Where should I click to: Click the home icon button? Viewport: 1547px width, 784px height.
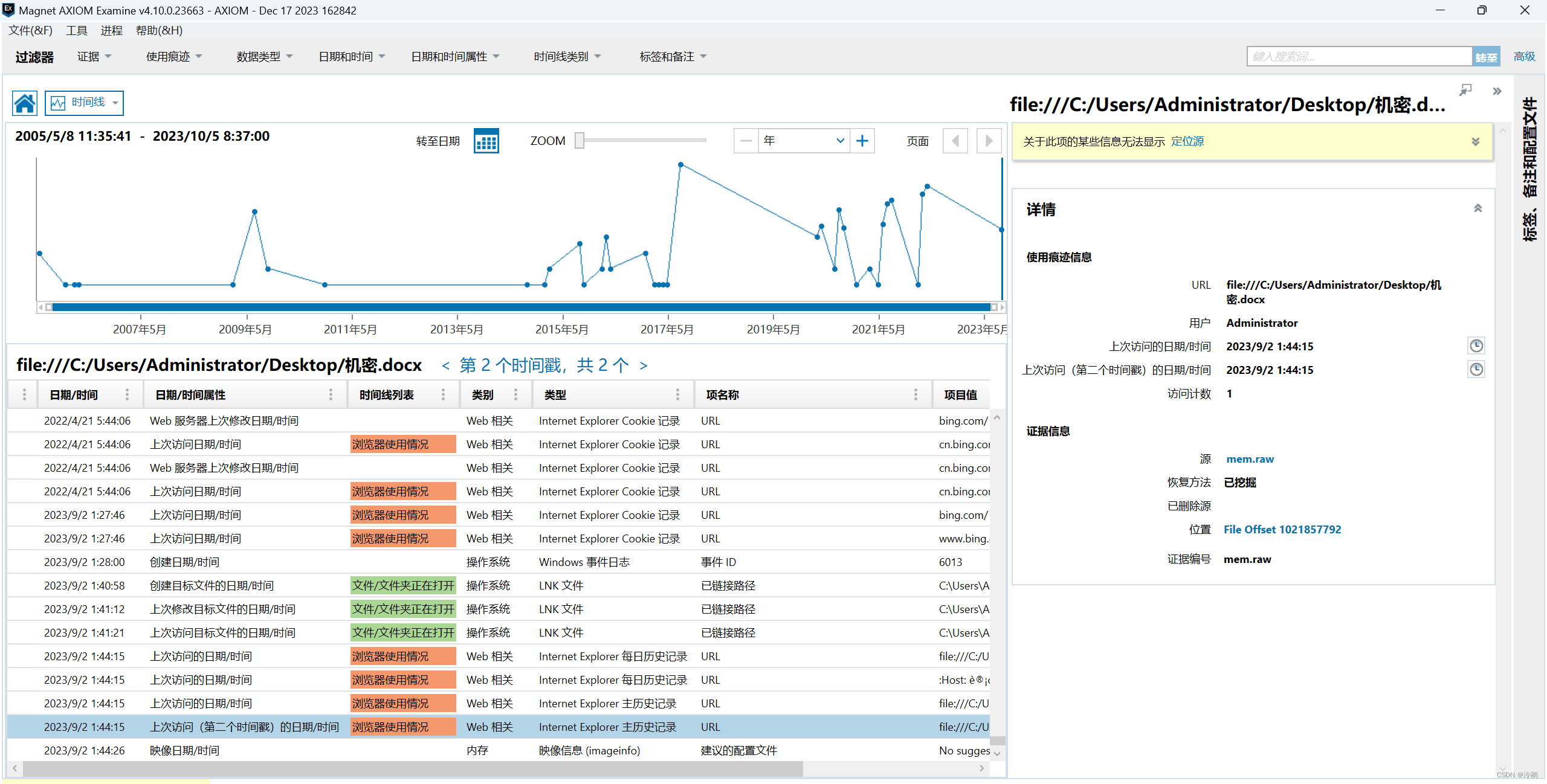click(x=25, y=103)
